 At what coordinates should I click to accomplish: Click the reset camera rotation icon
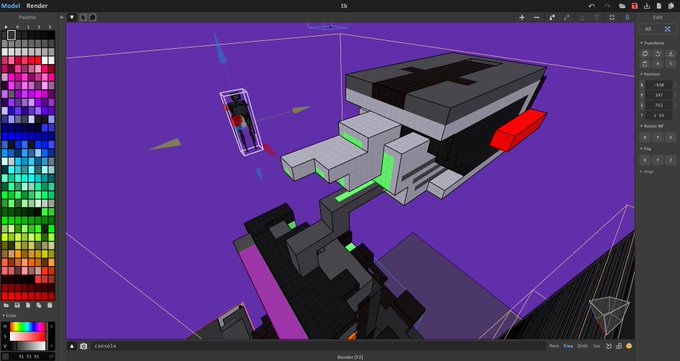click(608, 346)
